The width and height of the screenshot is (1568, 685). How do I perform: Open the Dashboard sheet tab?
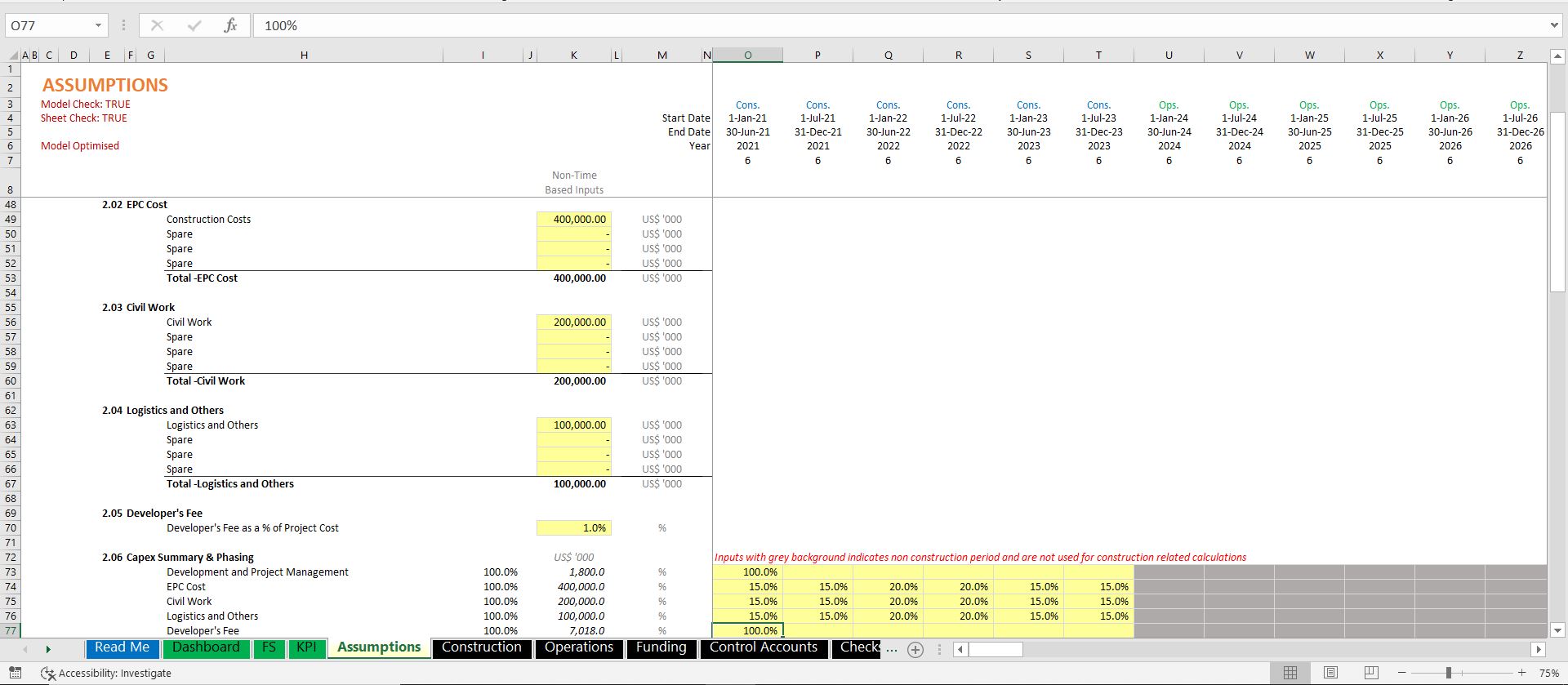click(x=206, y=647)
